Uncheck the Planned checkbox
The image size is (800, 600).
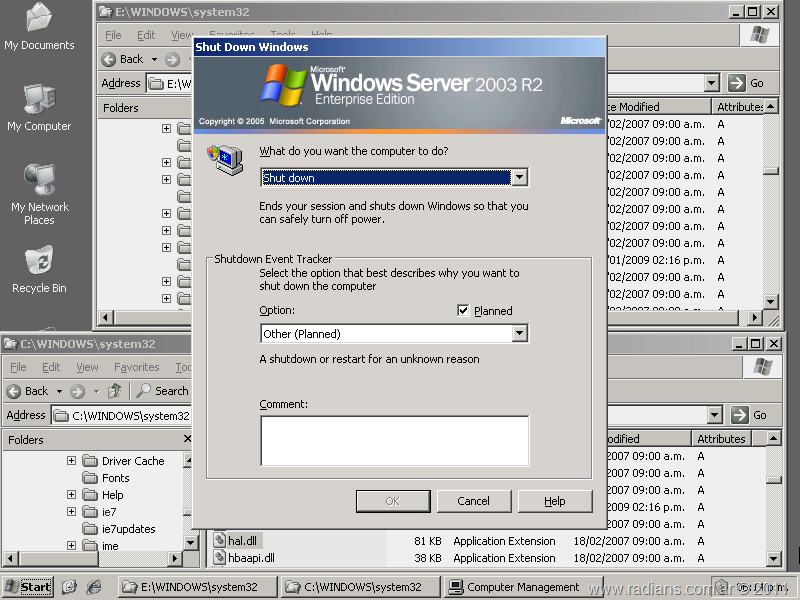[463, 311]
